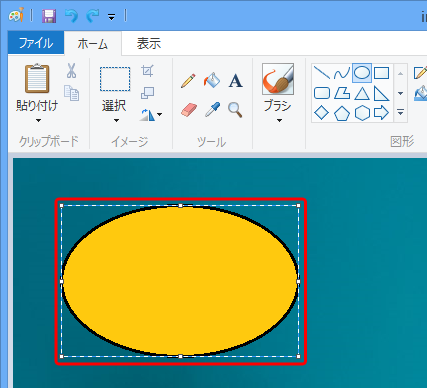Viewport: 427px width, 388px height.
Task: Choose the Triangle shape
Action: pyautogui.click(x=362, y=93)
